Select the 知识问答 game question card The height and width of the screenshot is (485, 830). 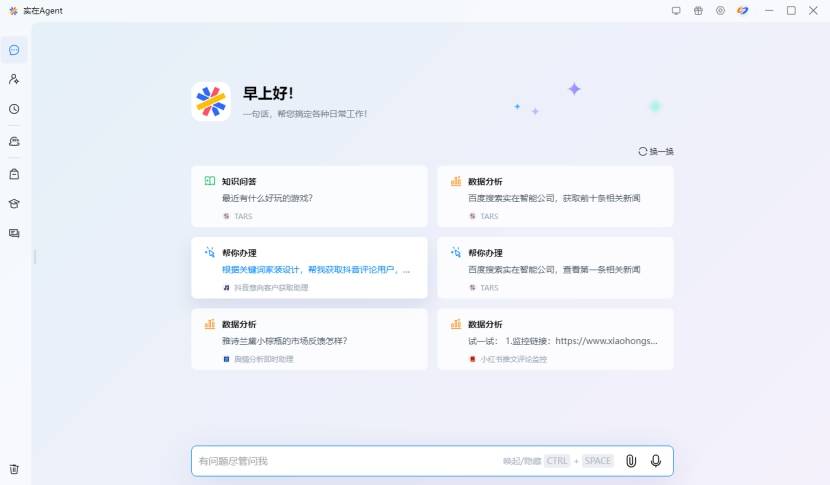[x=309, y=196]
